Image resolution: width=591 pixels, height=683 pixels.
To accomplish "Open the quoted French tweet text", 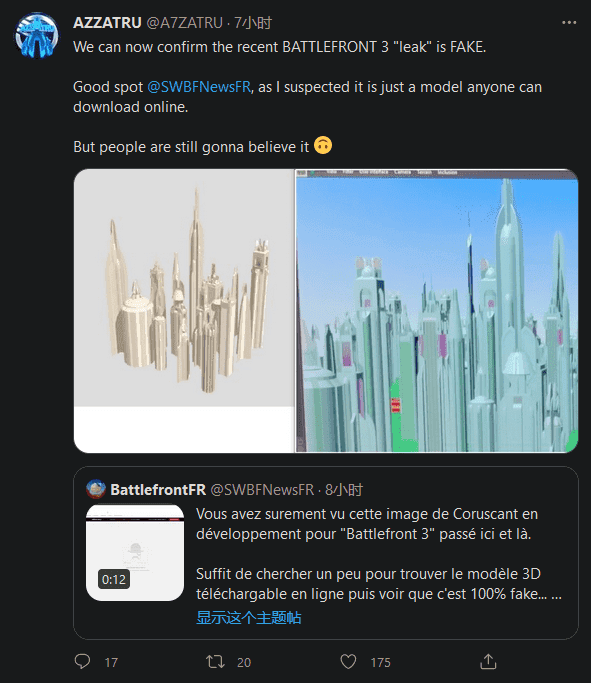I will pyautogui.click(x=378, y=554).
